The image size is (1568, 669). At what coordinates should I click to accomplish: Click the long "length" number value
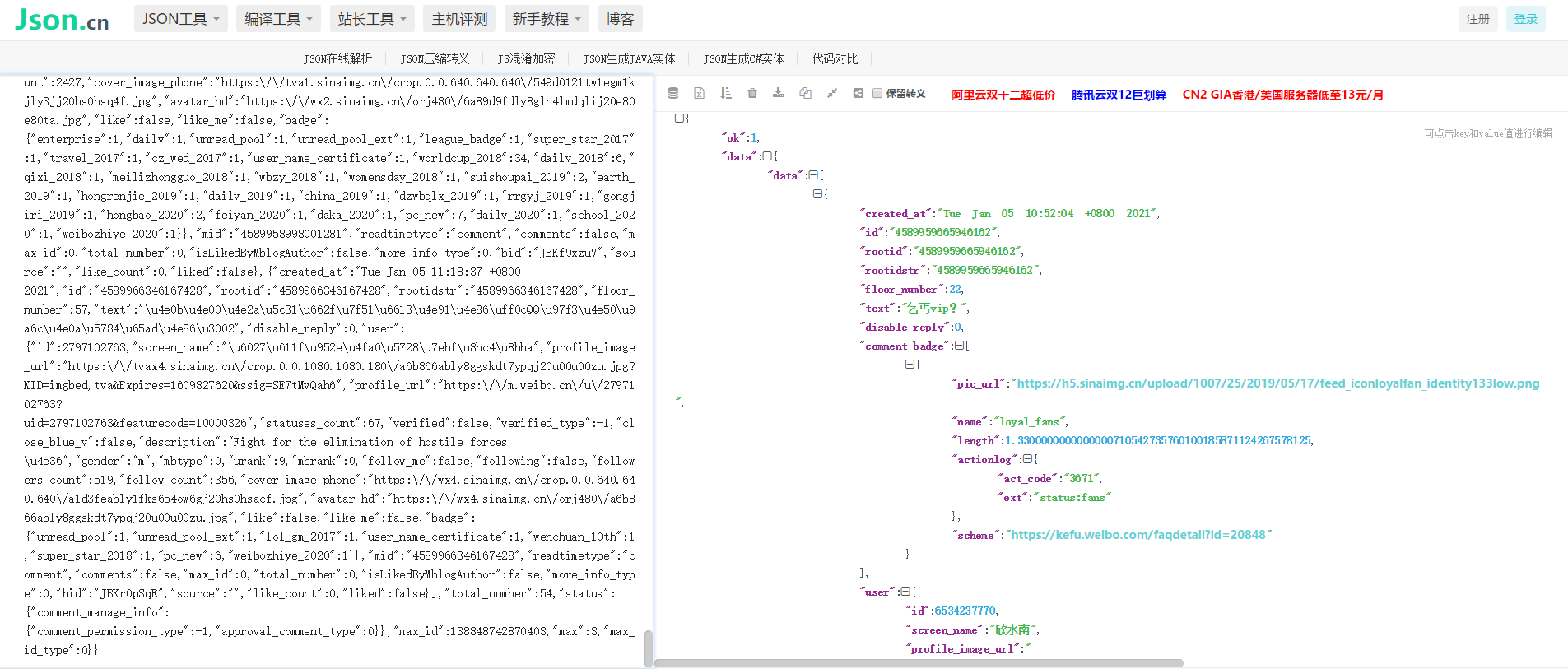tap(1159, 440)
